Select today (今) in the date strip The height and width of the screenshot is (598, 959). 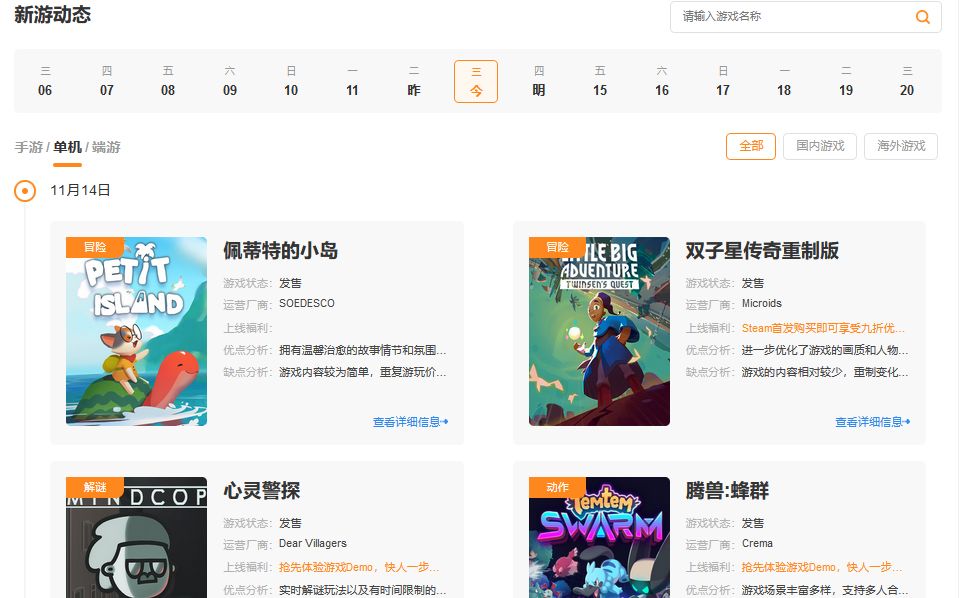click(476, 81)
